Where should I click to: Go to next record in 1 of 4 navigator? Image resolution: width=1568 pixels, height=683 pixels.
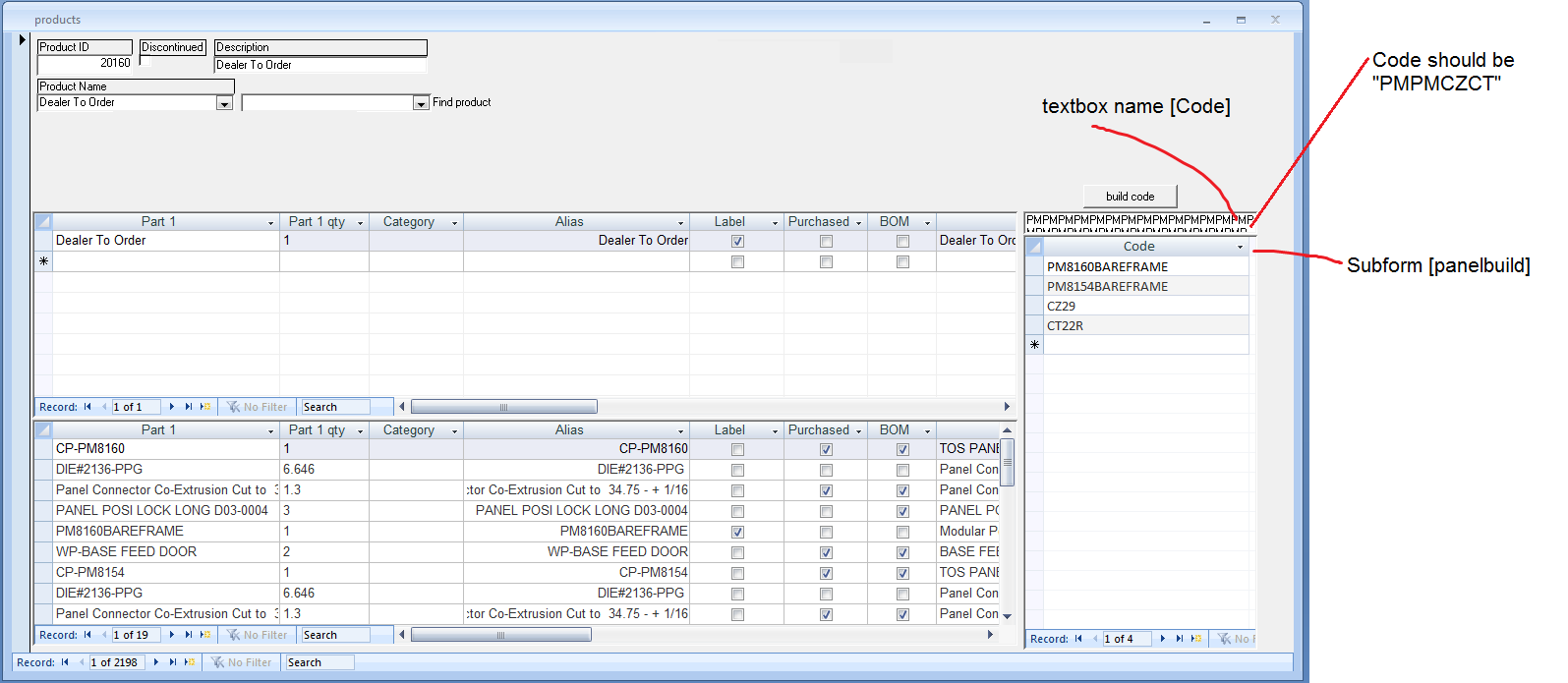point(1163,639)
